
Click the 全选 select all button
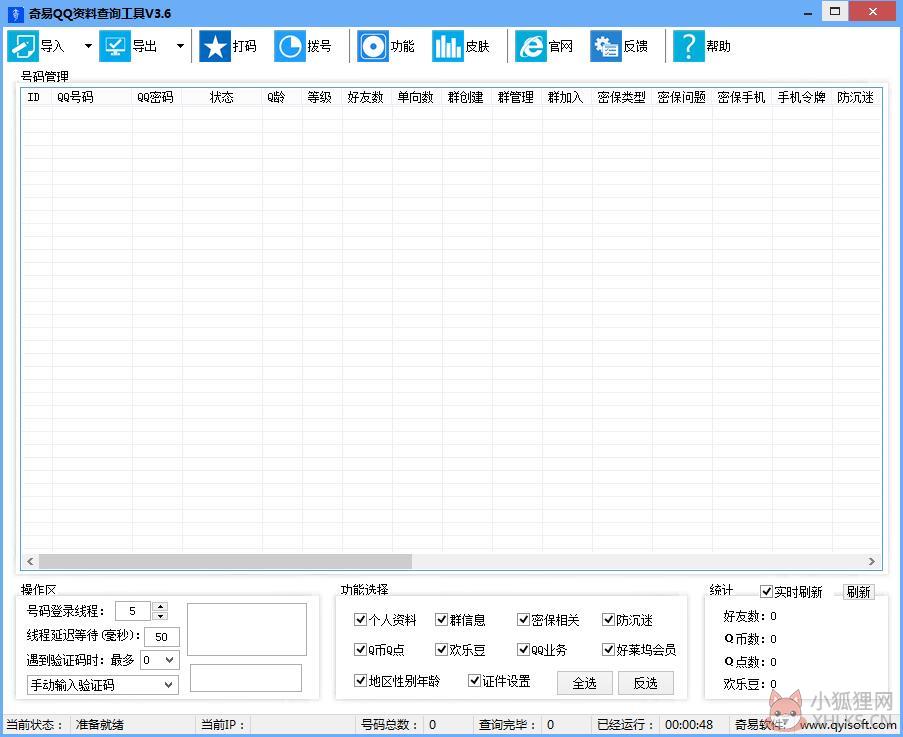(585, 683)
